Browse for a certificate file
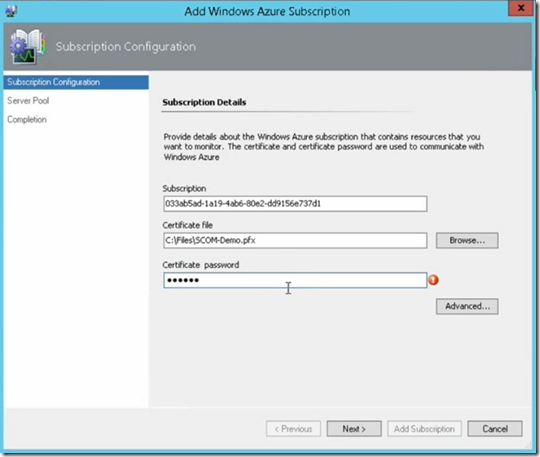 pyautogui.click(x=467, y=240)
